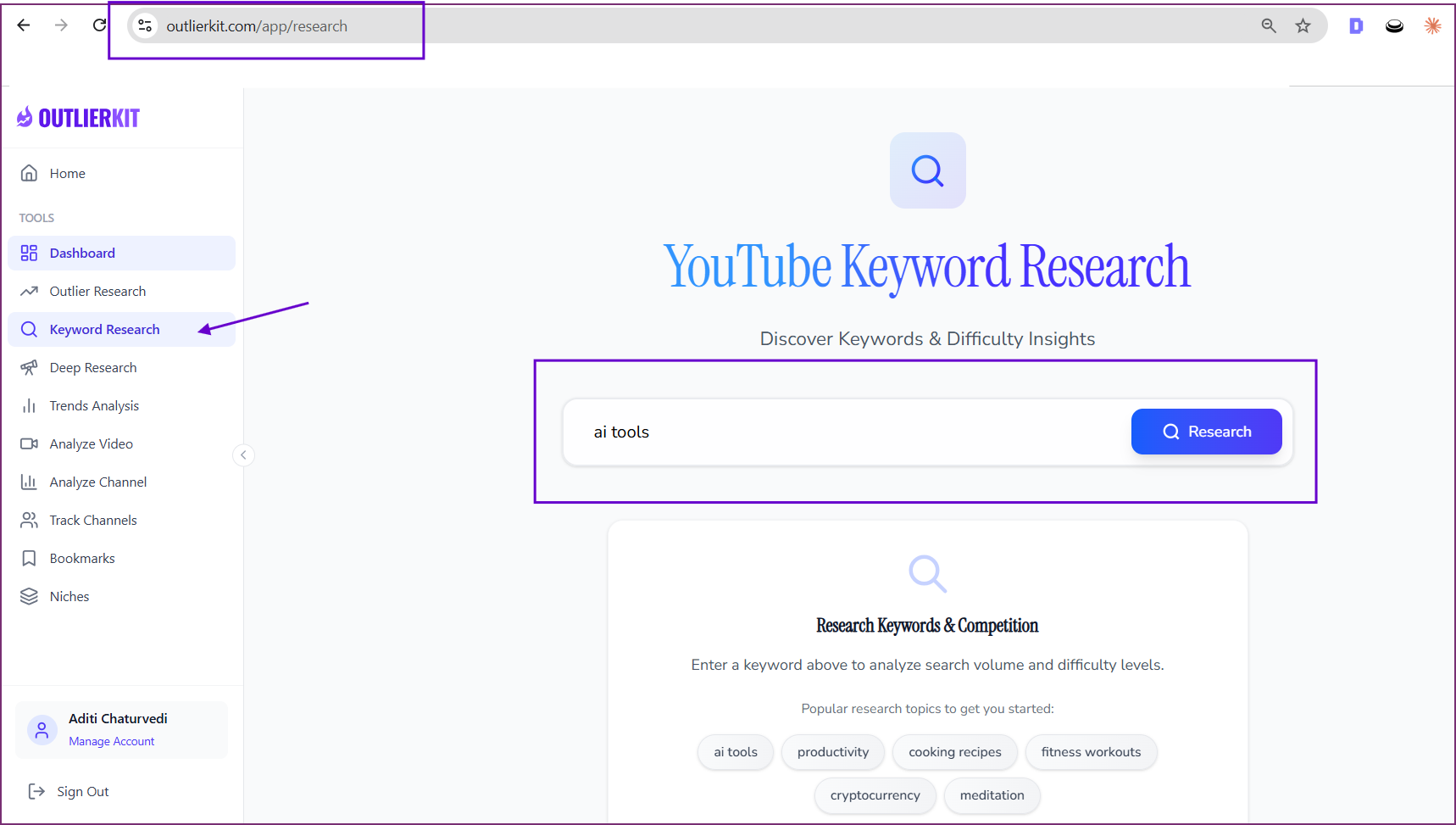Select the productivity topic chip
Screen dimensions: 1456x825
point(832,752)
